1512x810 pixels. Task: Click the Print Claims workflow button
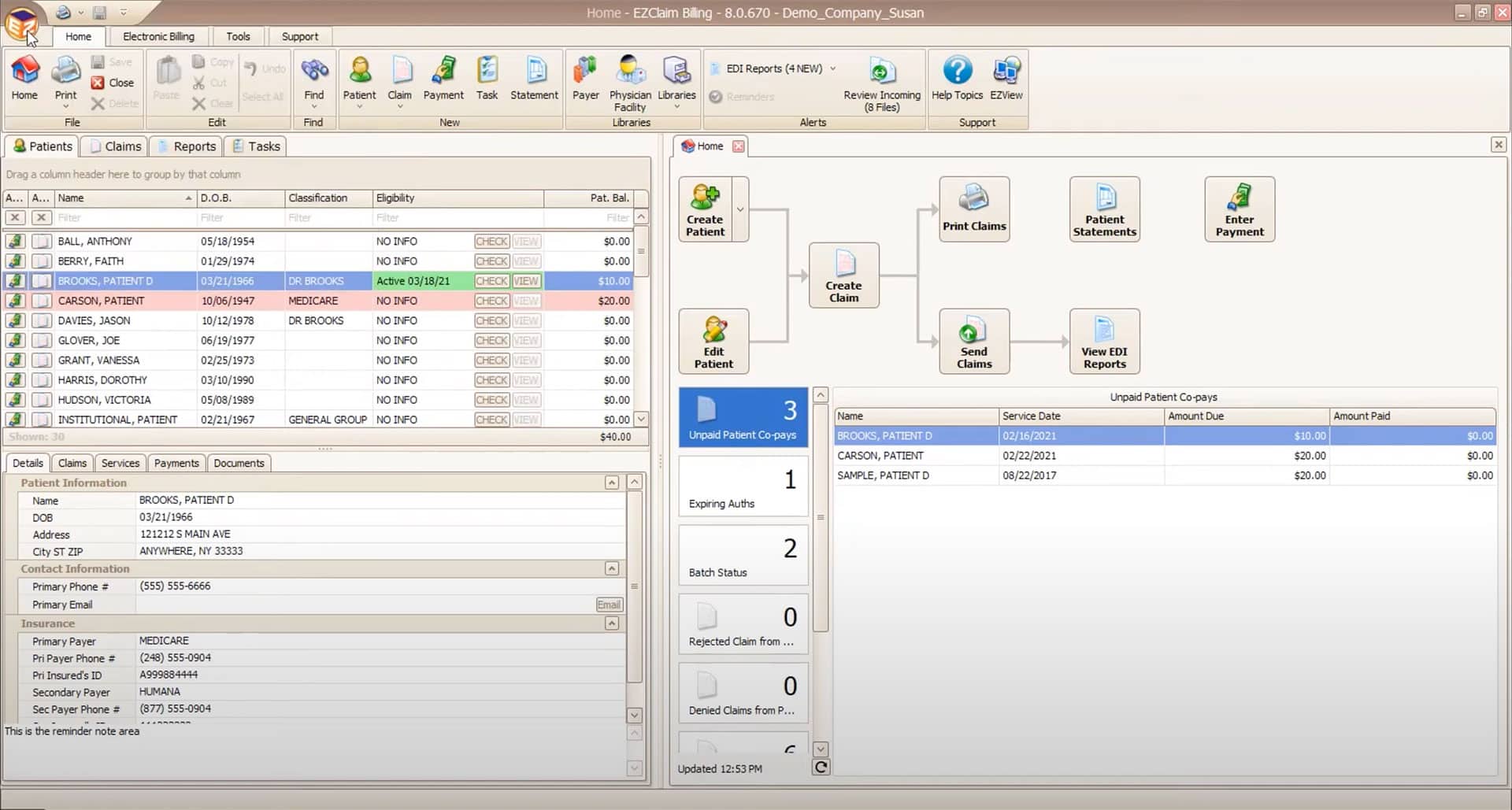point(974,209)
